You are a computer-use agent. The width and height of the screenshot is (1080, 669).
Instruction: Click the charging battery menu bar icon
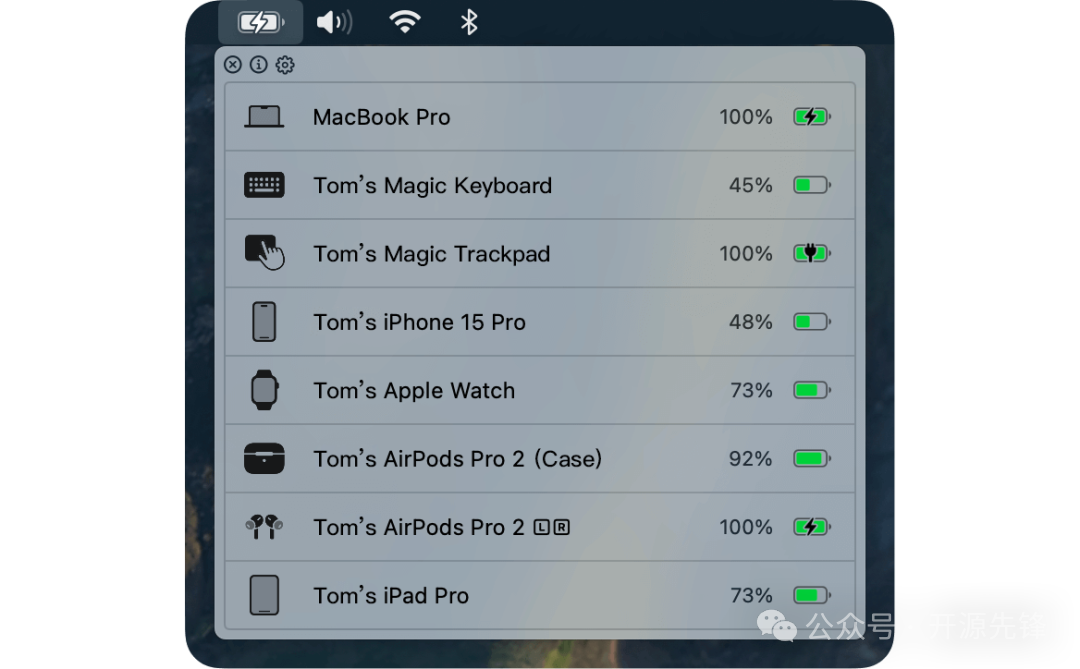pyautogui.click(x=260, y=21)
